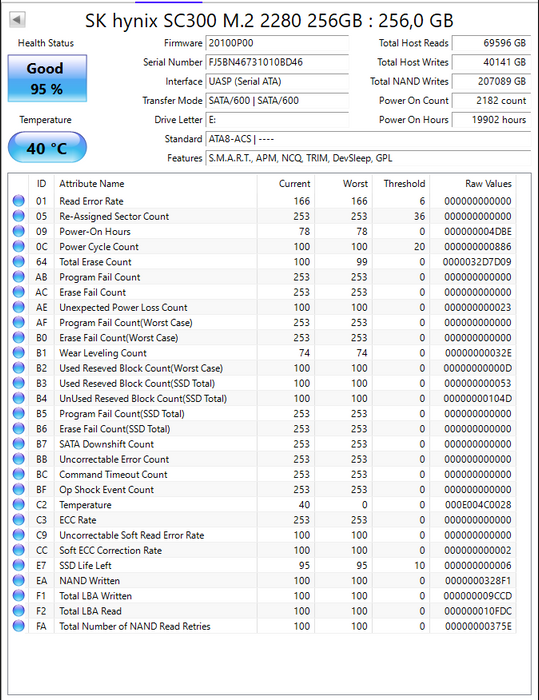539x700 pixels.
Task: Select the Uncorrectable Error Count row
Action: 263,459
